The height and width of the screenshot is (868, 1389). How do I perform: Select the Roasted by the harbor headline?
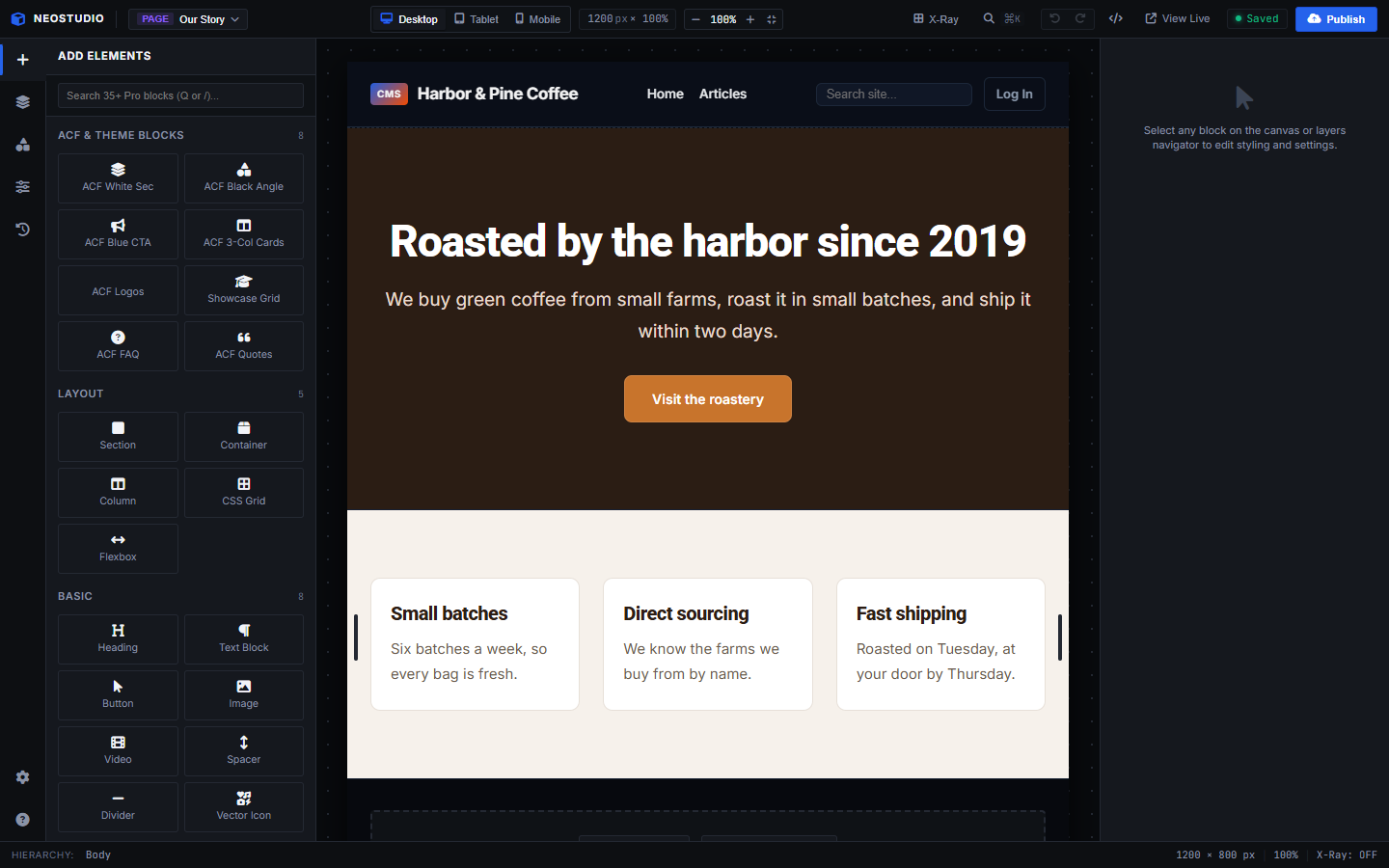click(x=708, y=241)
